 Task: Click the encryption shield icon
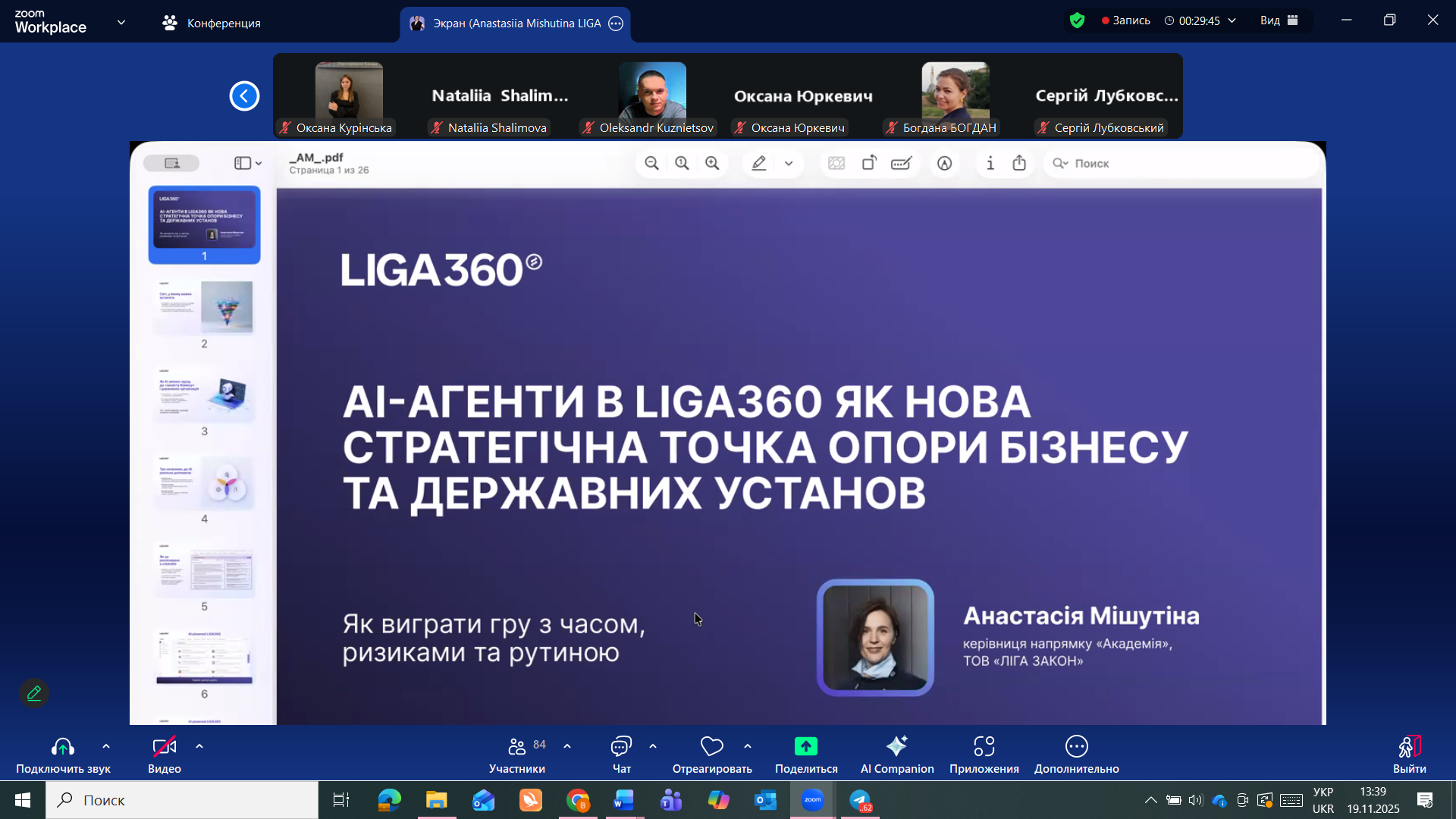1077,20
